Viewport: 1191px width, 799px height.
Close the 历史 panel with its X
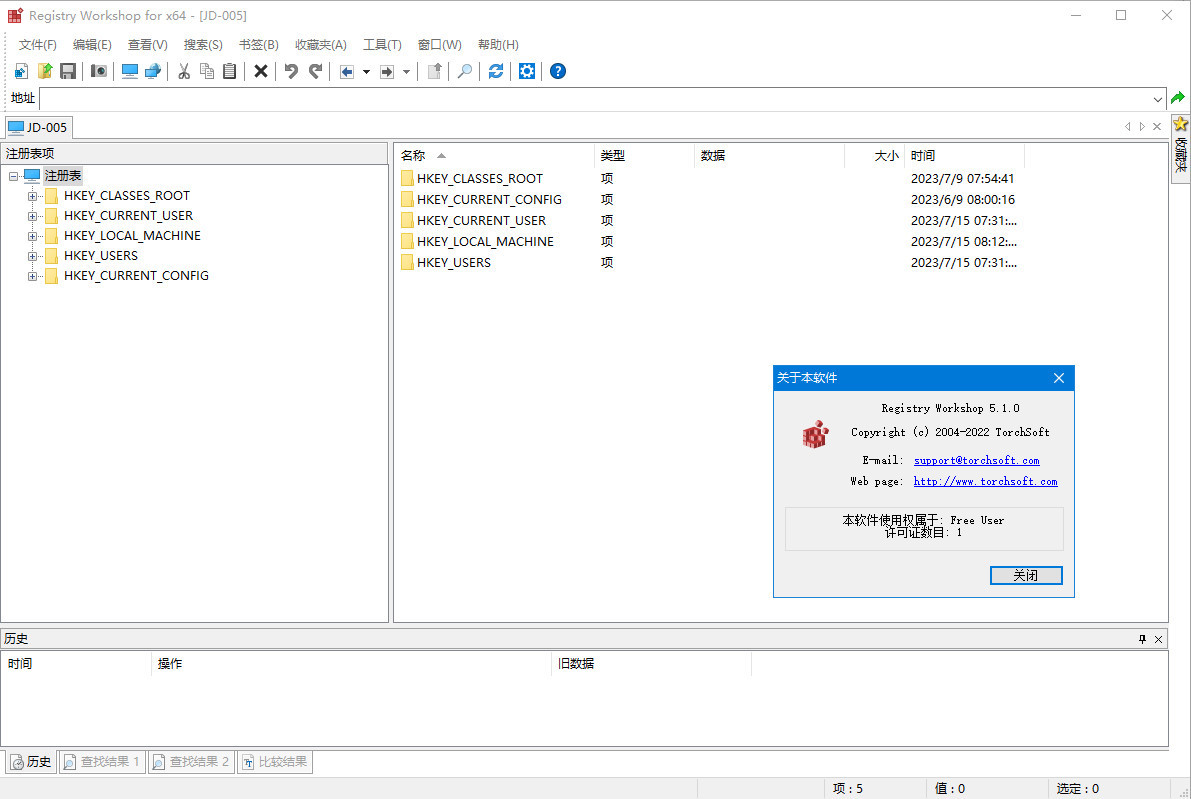pos(1158,640)
